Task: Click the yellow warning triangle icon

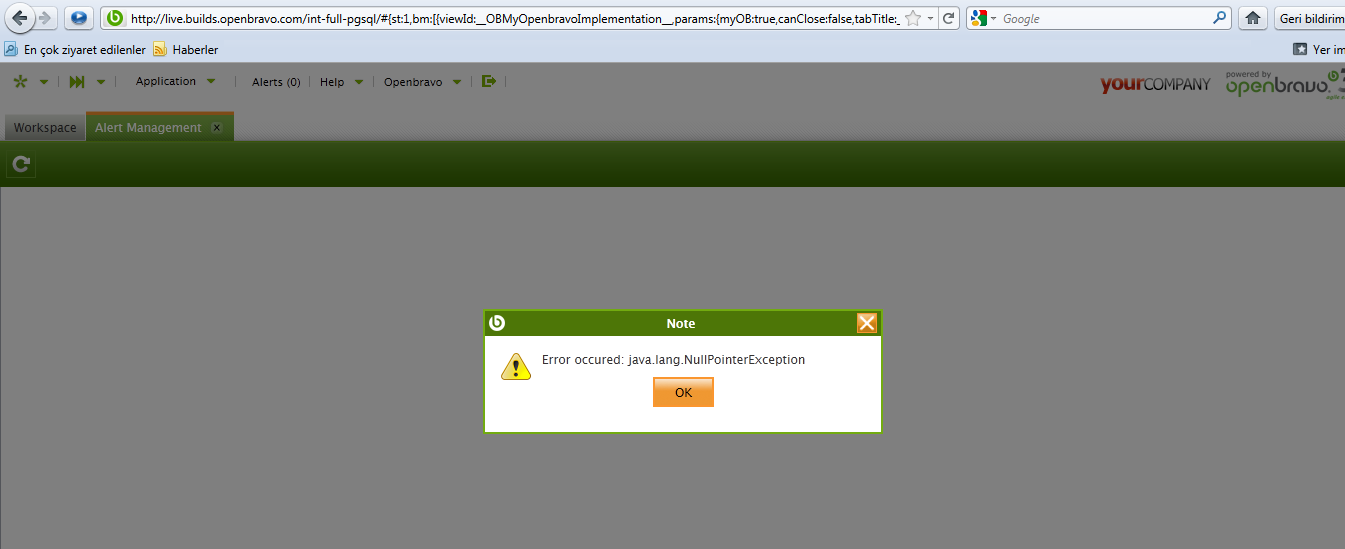Action: (516, 366)
